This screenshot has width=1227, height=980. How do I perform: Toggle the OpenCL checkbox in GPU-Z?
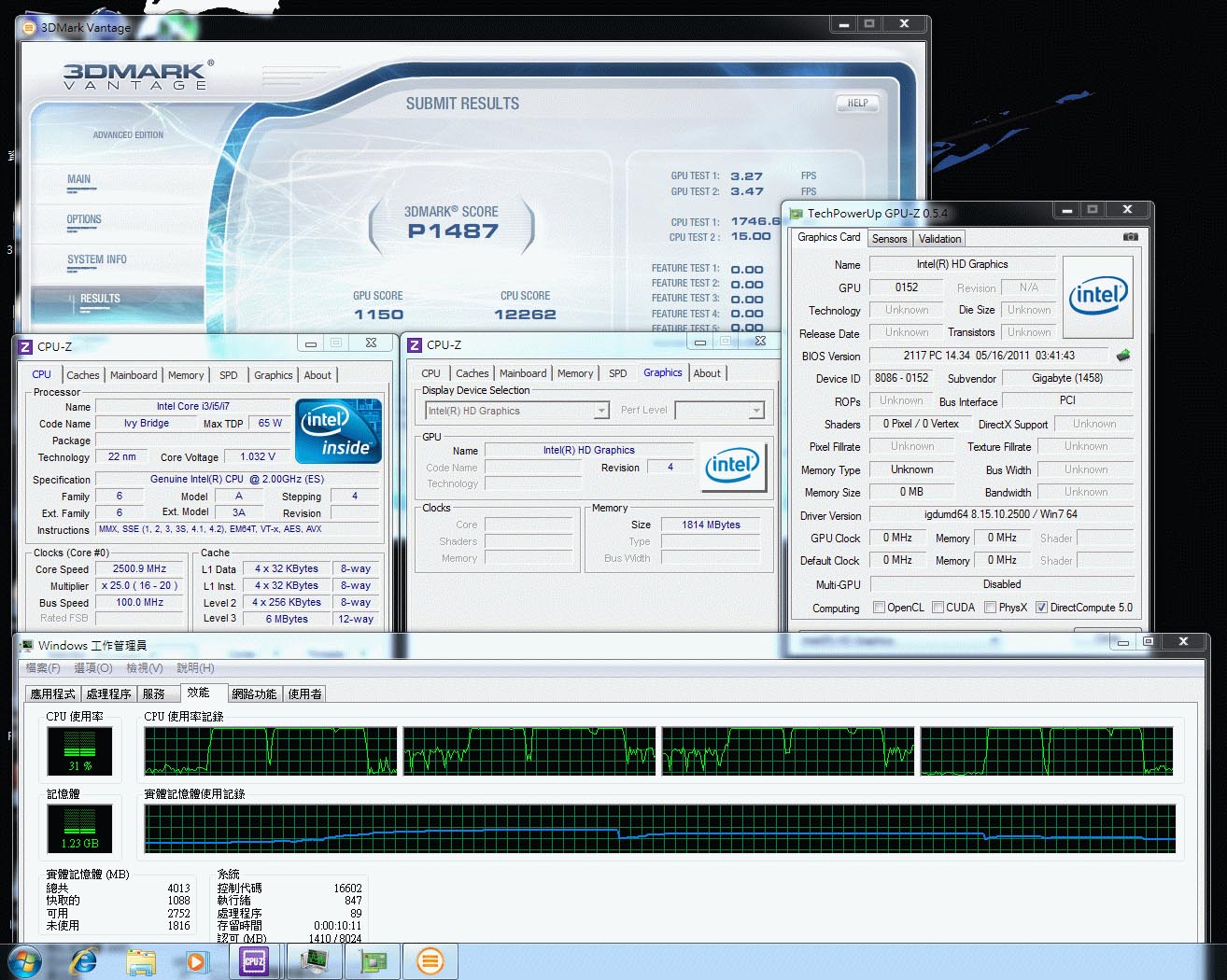pyautogui.click(x=879, y=608)
